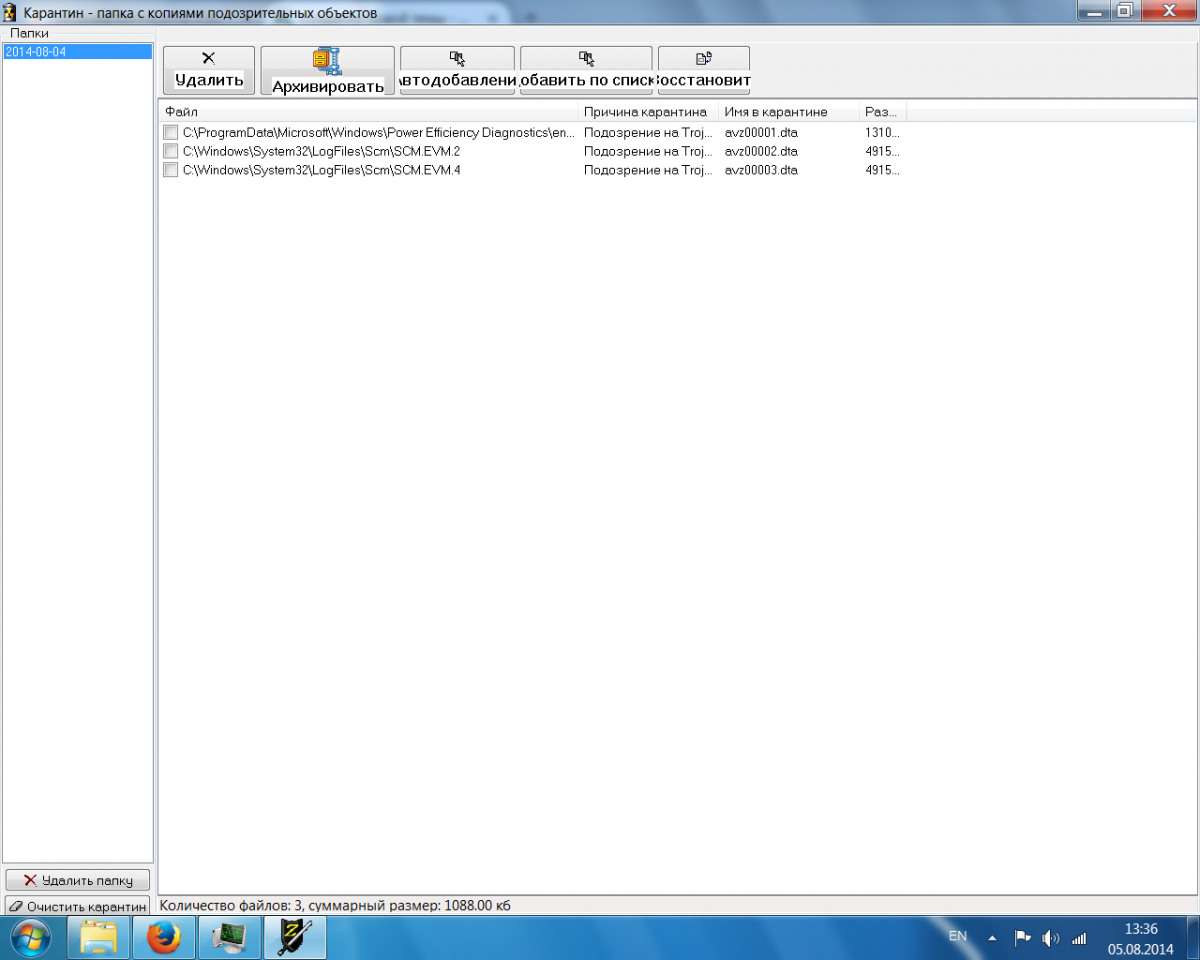This screenshot has height=960, width=1200.
Task: Click the Архивировать archive button
Action: [x=328, y=71]
